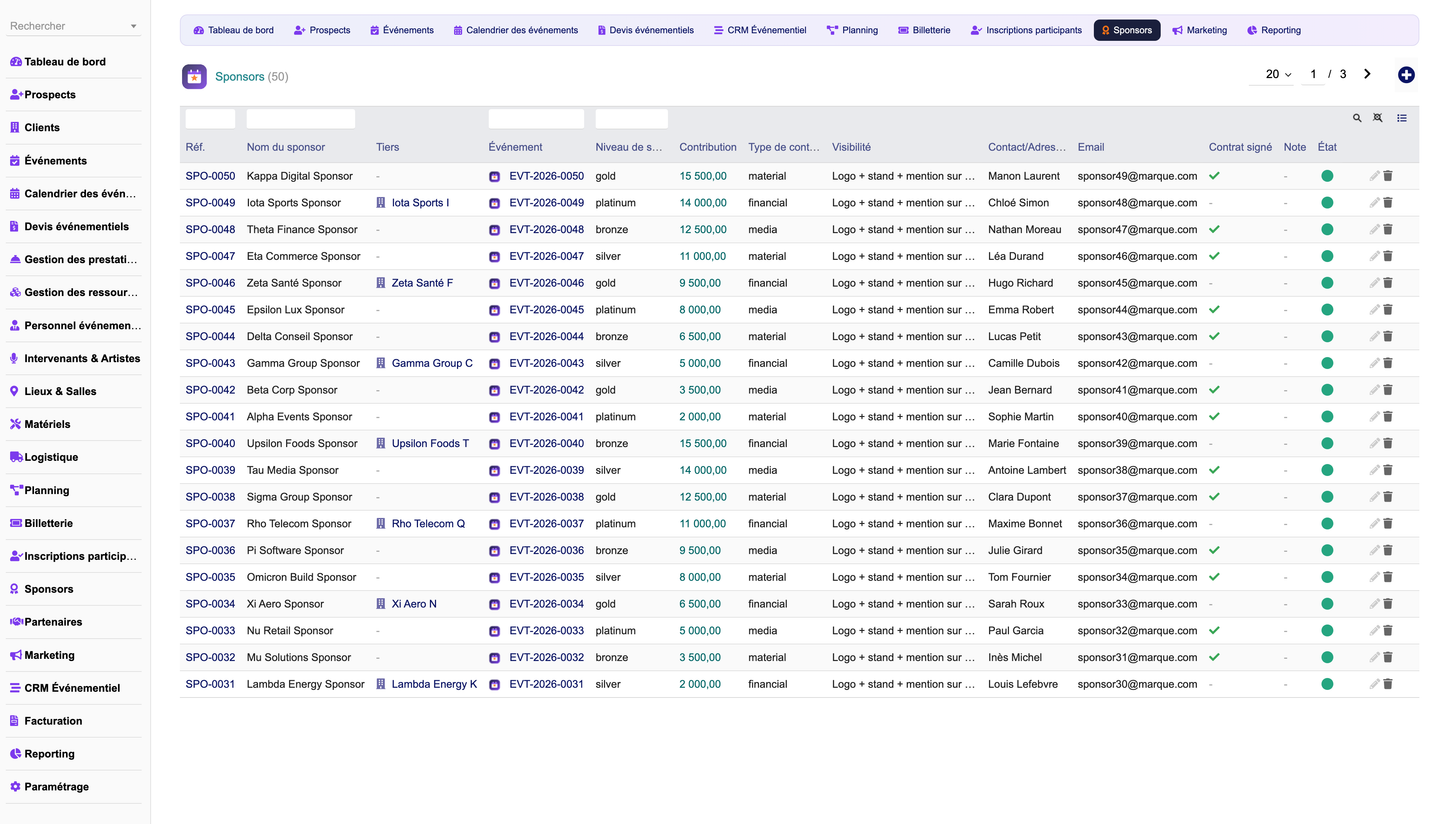Open Partenaires in the sidebar
Screen dimensions: 1445x824
53,622
